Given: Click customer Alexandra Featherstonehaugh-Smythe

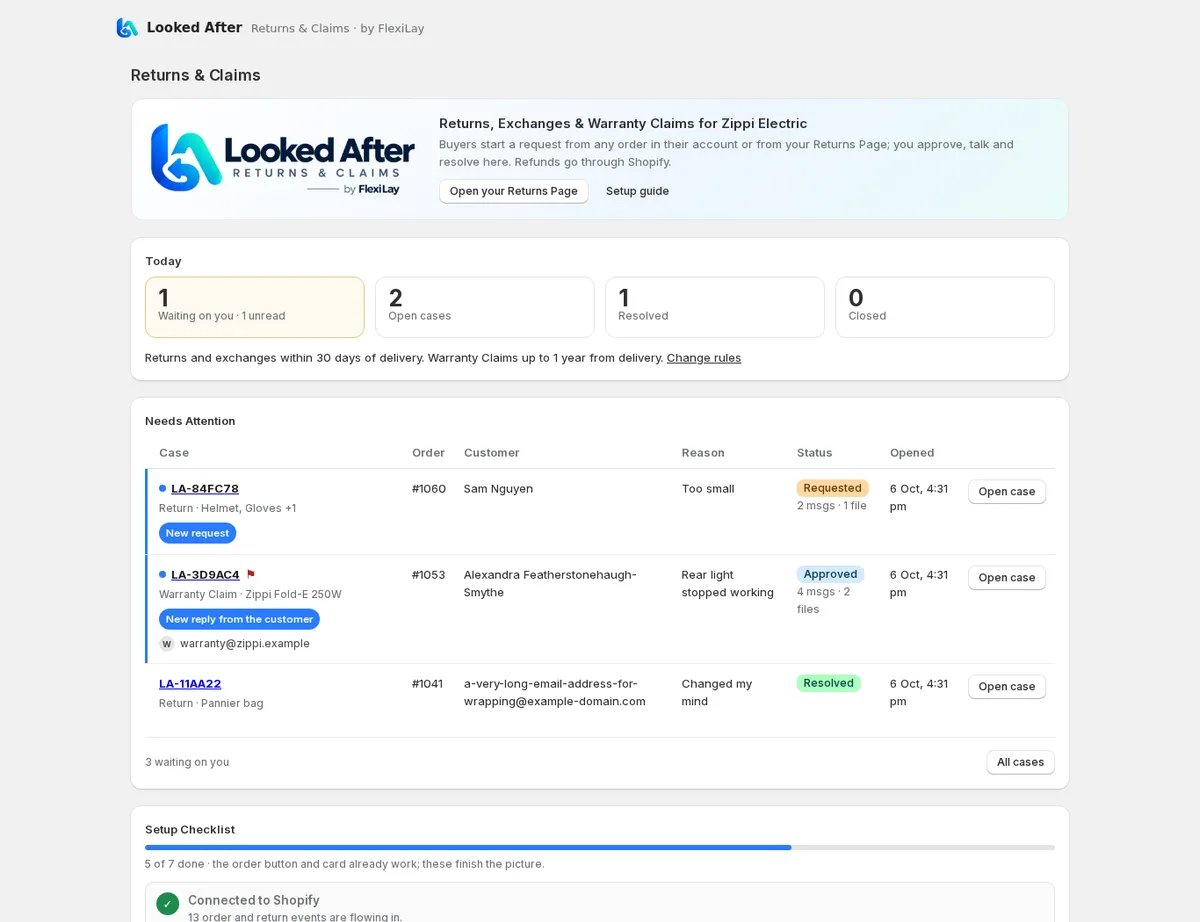Looking at the screenshot, I should (550, 583).
